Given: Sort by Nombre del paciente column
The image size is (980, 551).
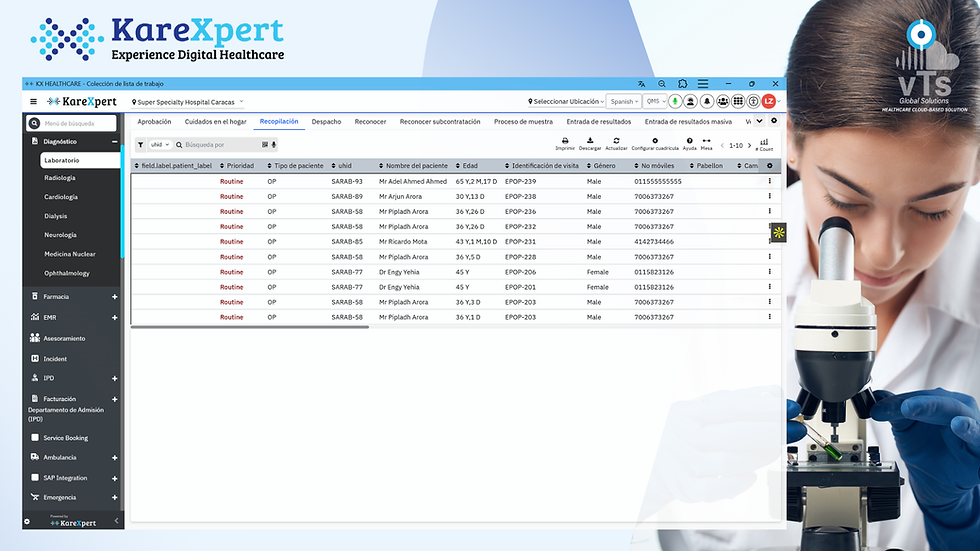Looking at the screenshot, I should point(413,166).
